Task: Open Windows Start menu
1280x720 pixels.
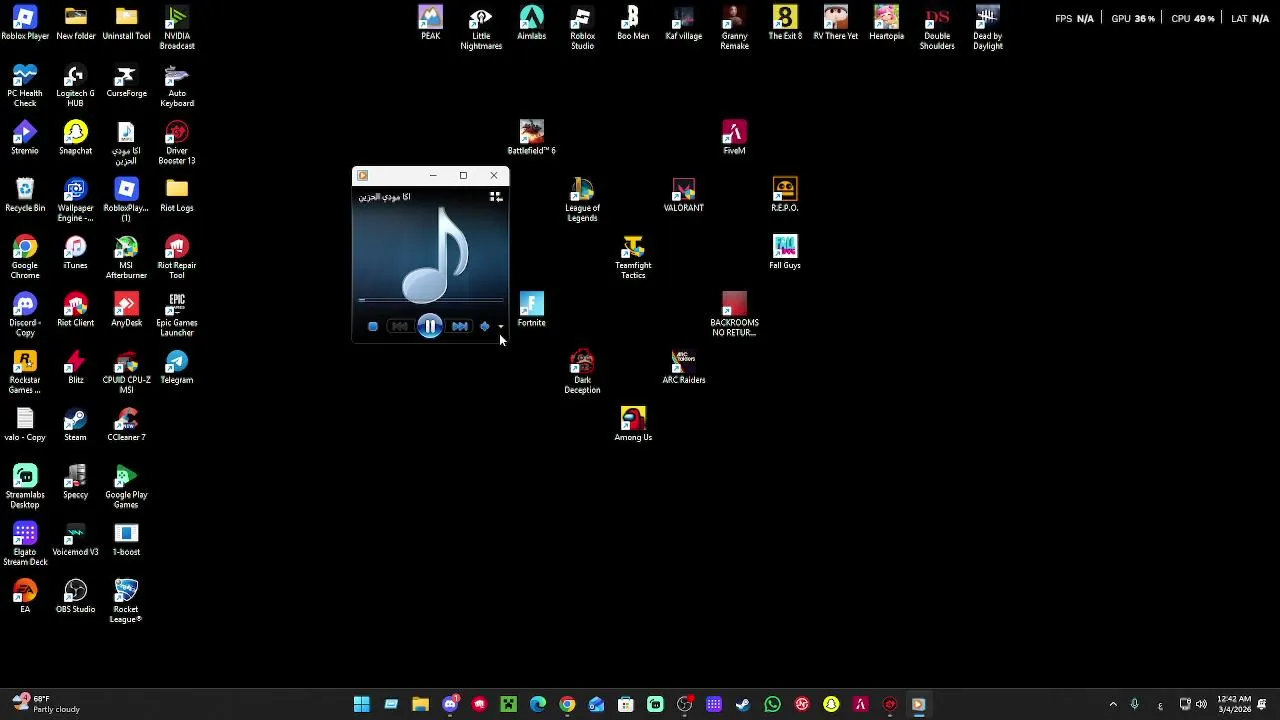Action: click(362, 705)
